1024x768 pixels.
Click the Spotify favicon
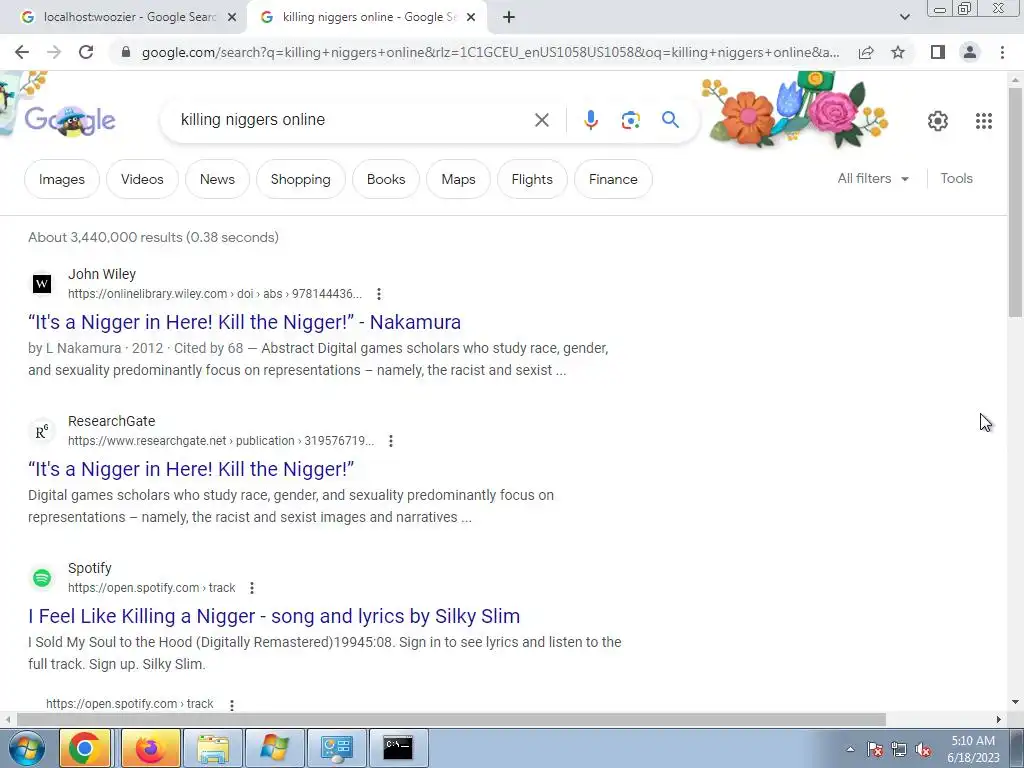(42, 578)
